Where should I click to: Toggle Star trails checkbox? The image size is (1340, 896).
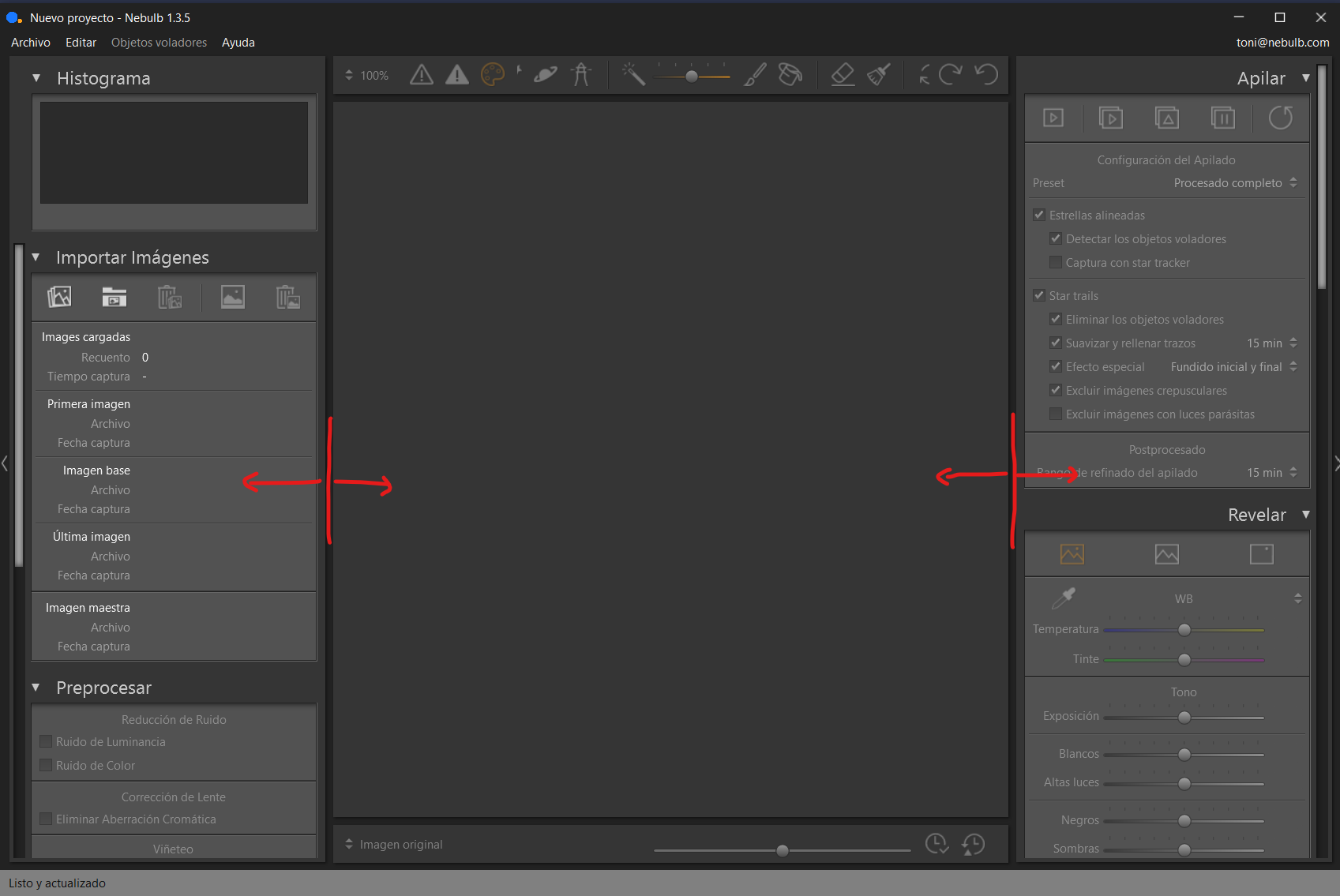(x=1039, y=295)
